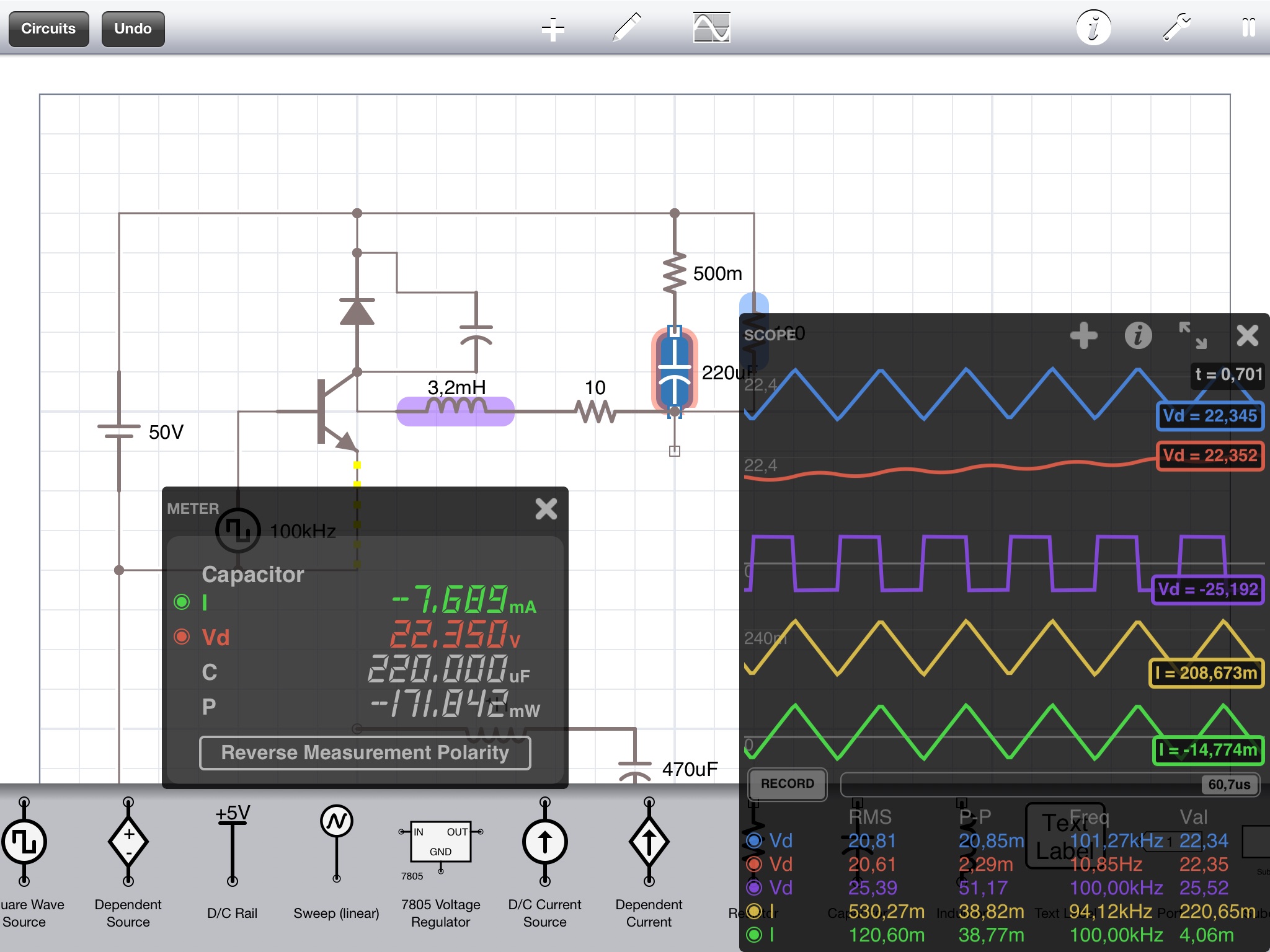
Task: Toggle yellow I trace visibility
Action: coord(754,911)
